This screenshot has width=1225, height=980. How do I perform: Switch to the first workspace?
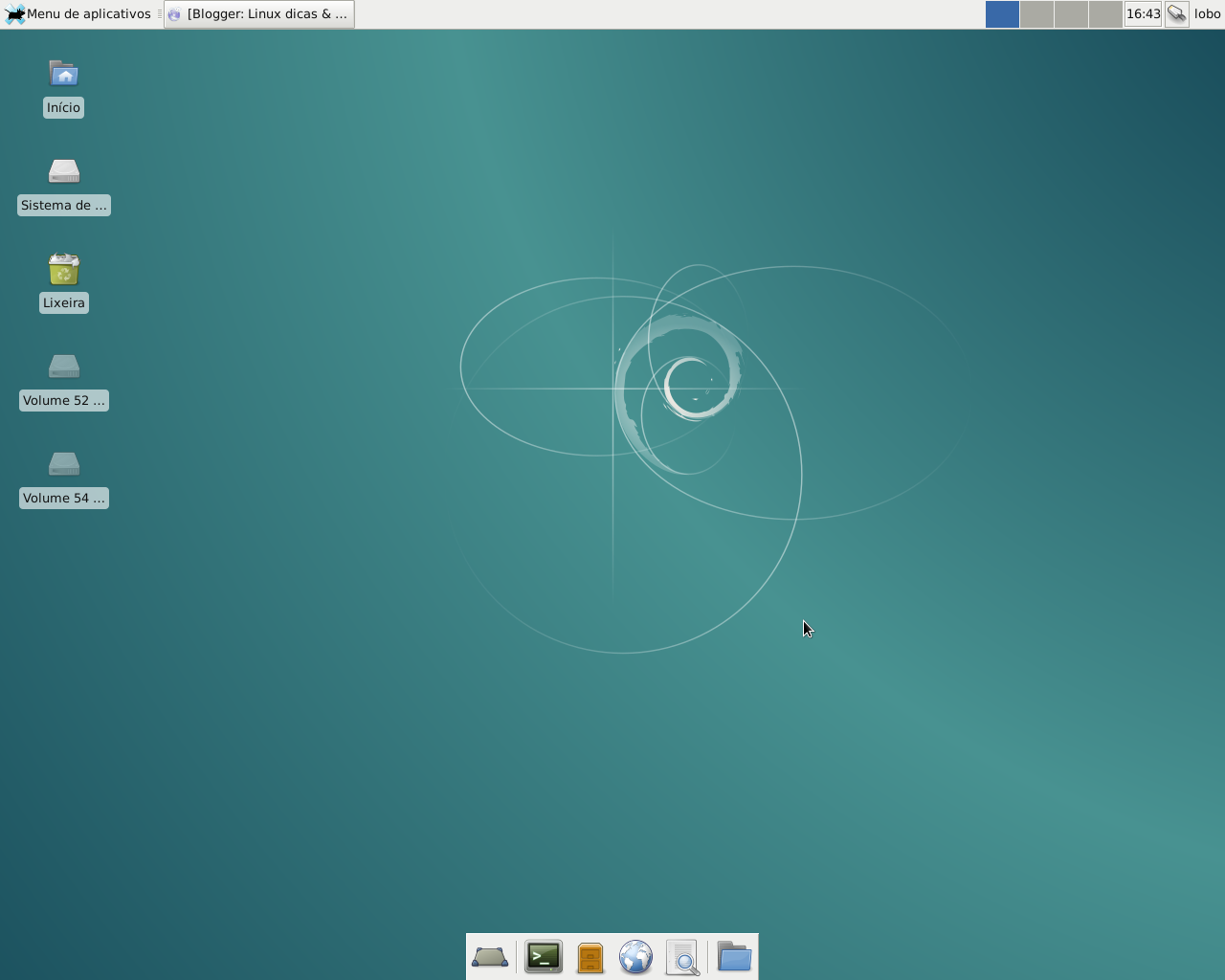point(1002,14)
